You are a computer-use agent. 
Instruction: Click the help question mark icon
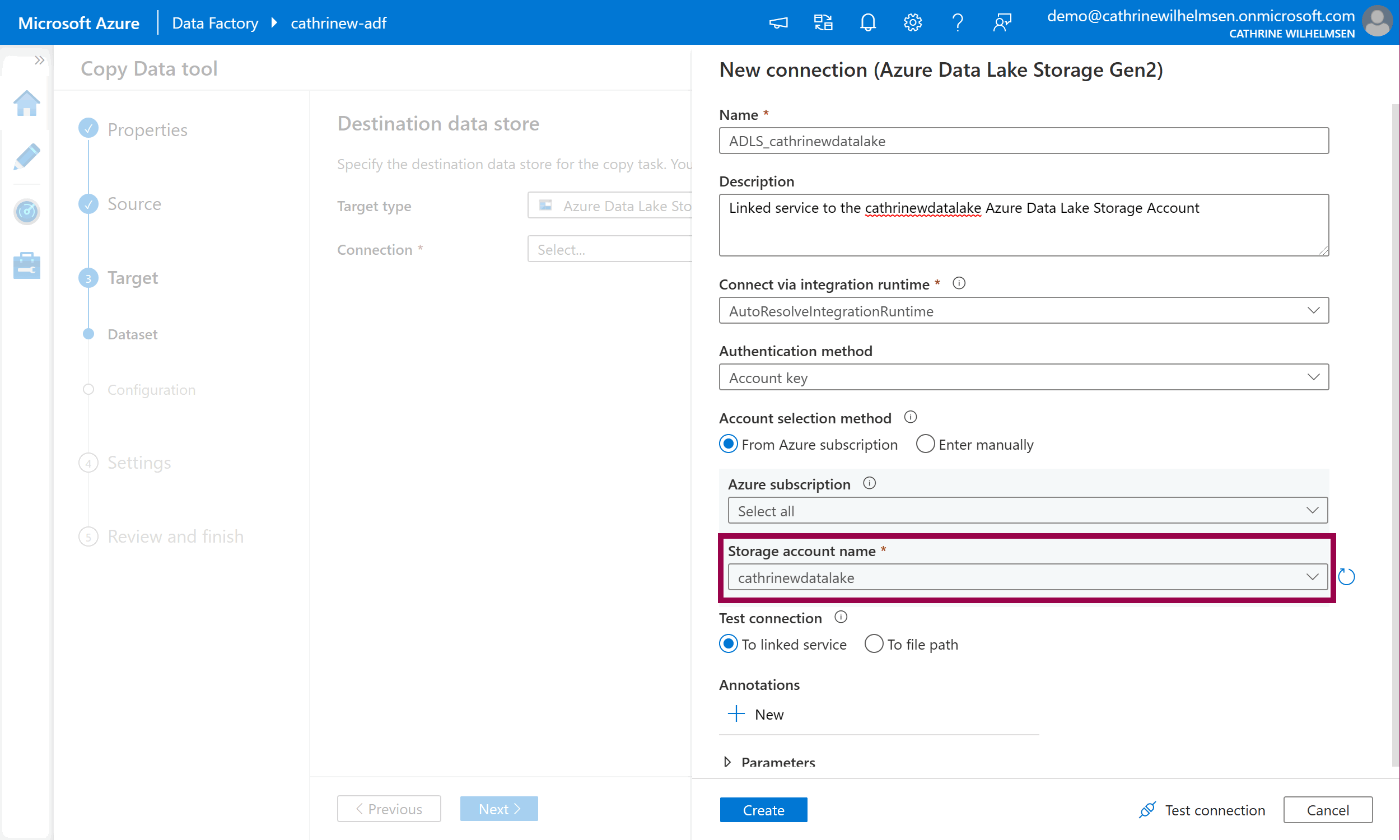tap(957, 22)
